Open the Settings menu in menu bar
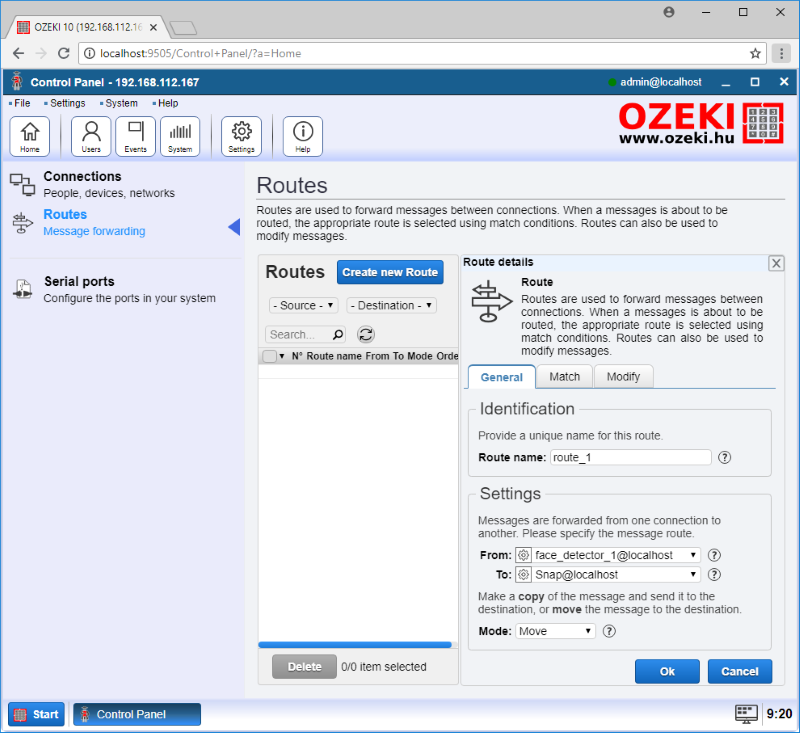Screen dimensions: 800x733 tap(65, 103)
